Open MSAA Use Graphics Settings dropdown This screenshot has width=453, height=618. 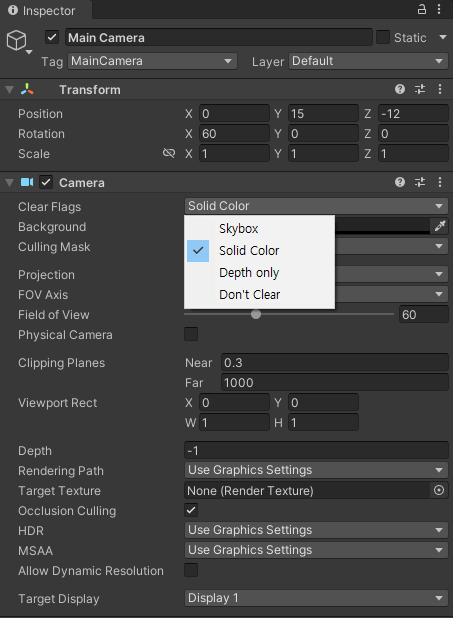316,550
